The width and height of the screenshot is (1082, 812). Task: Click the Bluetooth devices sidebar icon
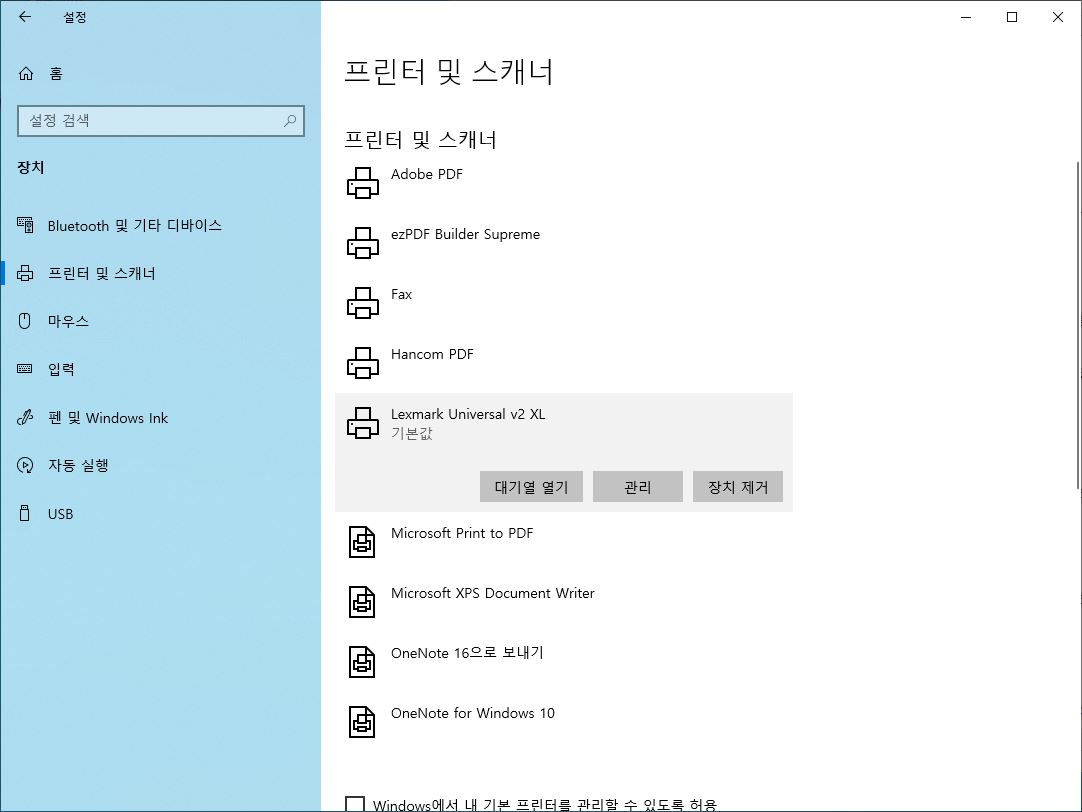[x=25, y=225]
